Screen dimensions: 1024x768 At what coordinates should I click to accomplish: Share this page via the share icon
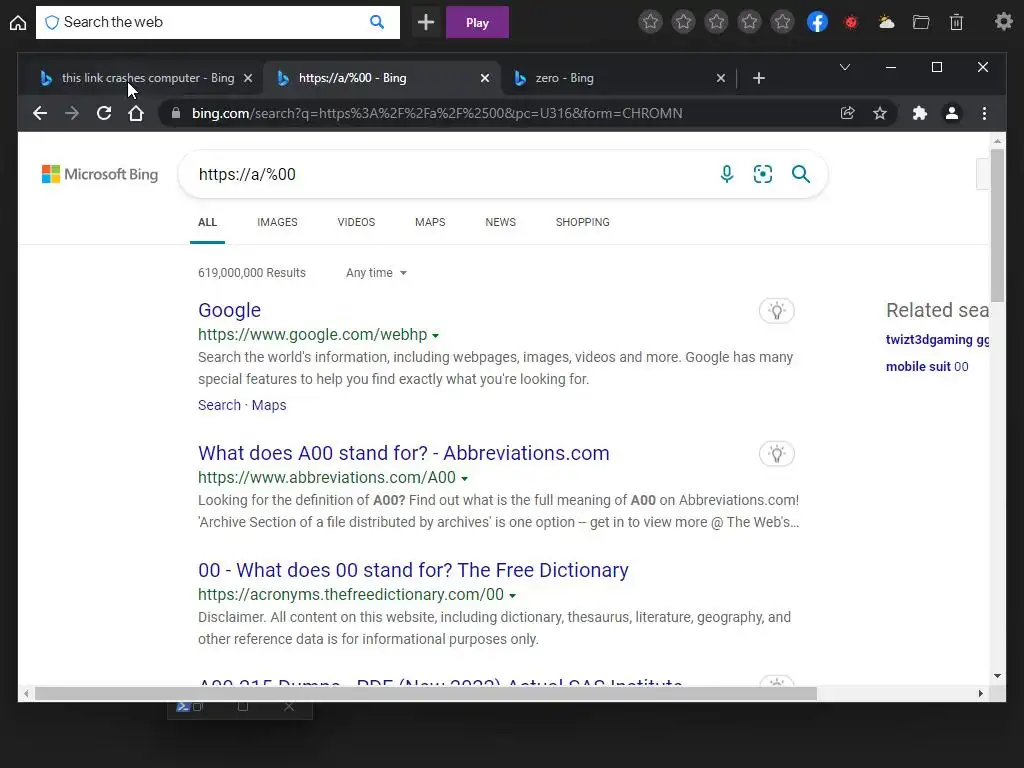click(847, 113)
